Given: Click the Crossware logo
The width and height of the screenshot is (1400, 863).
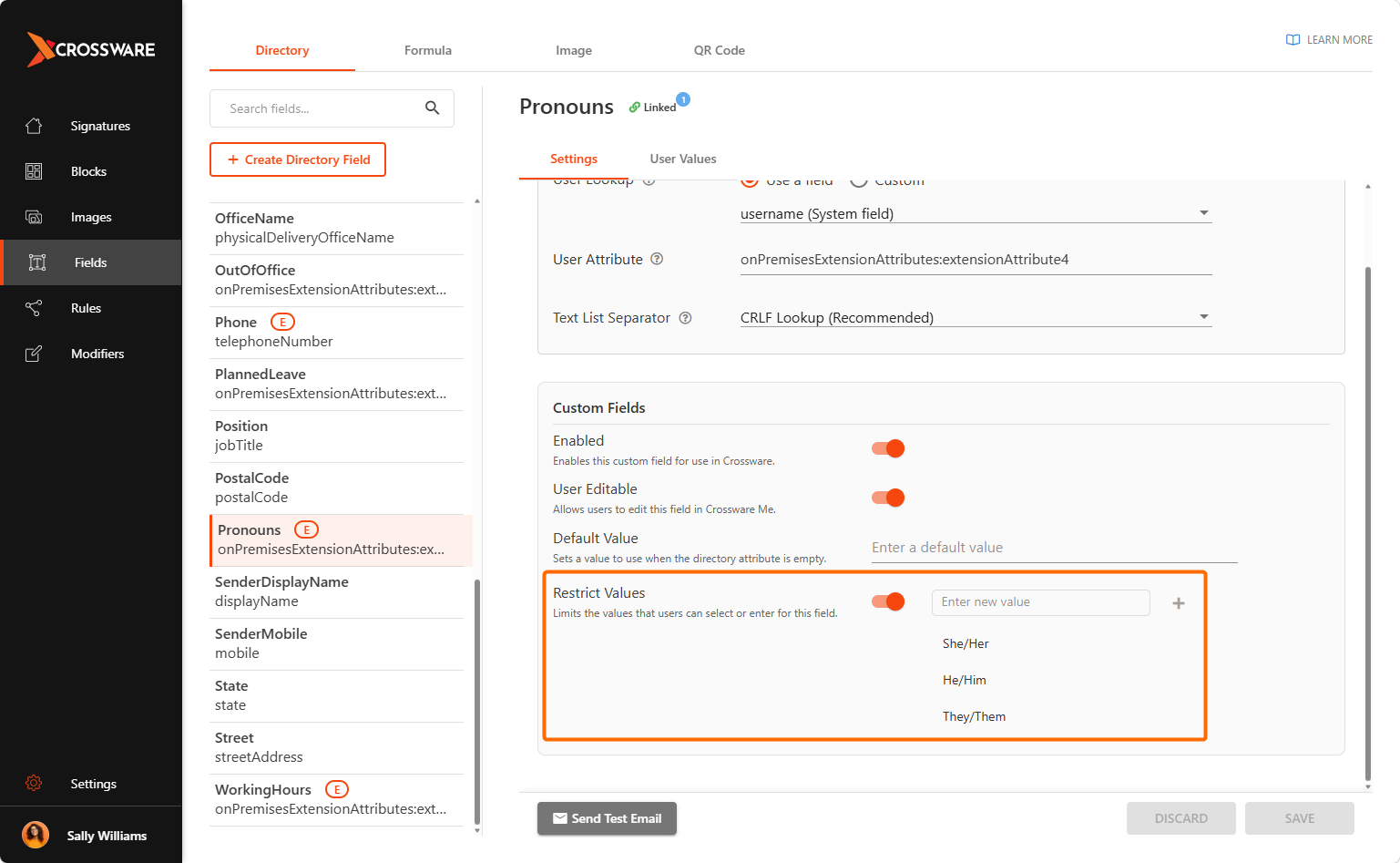Looking at the screenshot, I should 91,50.
